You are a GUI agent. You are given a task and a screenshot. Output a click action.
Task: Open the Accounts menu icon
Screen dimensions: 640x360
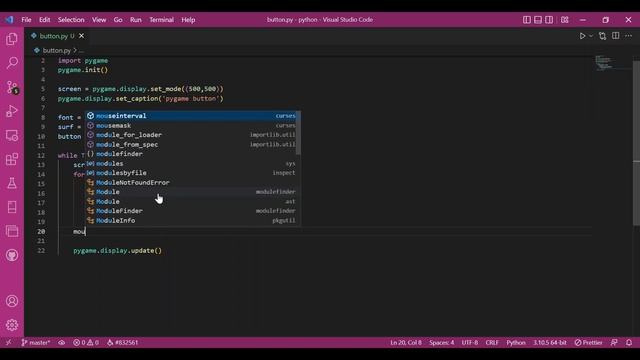tap(12, 301)
